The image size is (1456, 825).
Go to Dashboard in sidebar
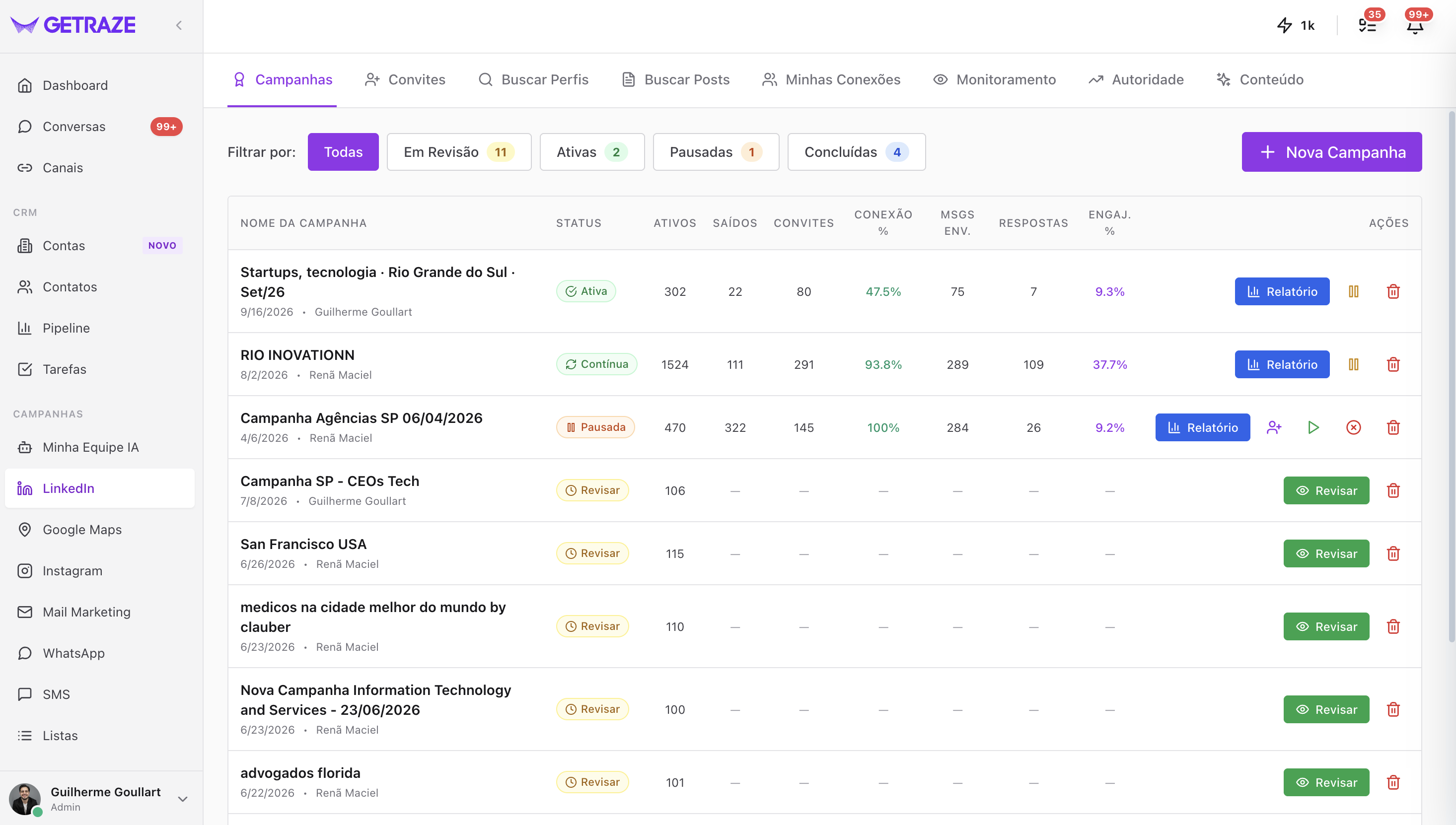[x=100, y=85]
